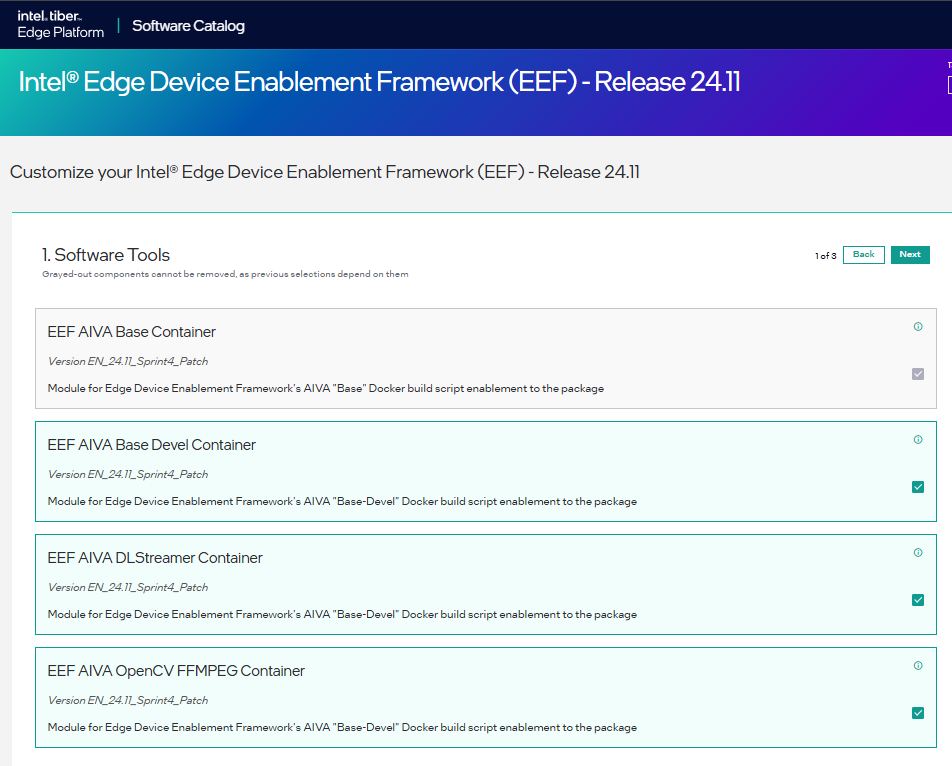Click the Next button
The width and height of the screenshot is (952, 766).
[x=910, y=254]
